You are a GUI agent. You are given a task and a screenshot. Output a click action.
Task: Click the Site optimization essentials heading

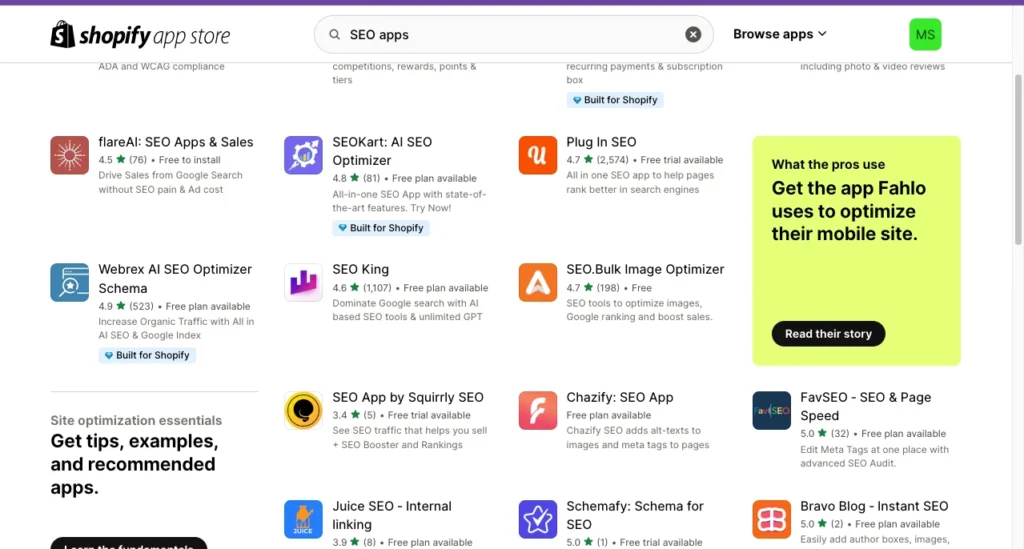pos(136,420)
